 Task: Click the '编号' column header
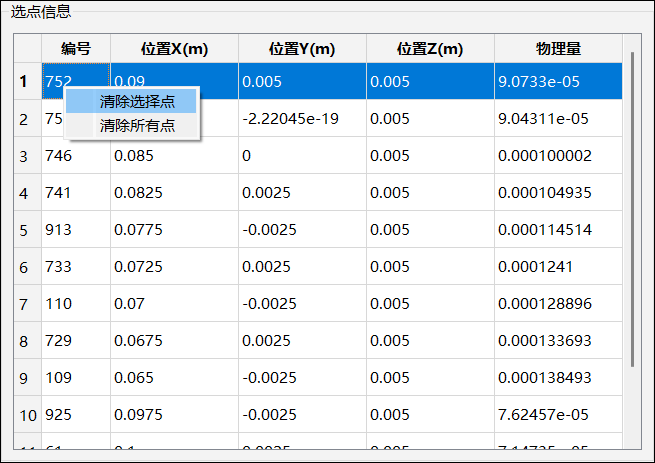[76, 49]
